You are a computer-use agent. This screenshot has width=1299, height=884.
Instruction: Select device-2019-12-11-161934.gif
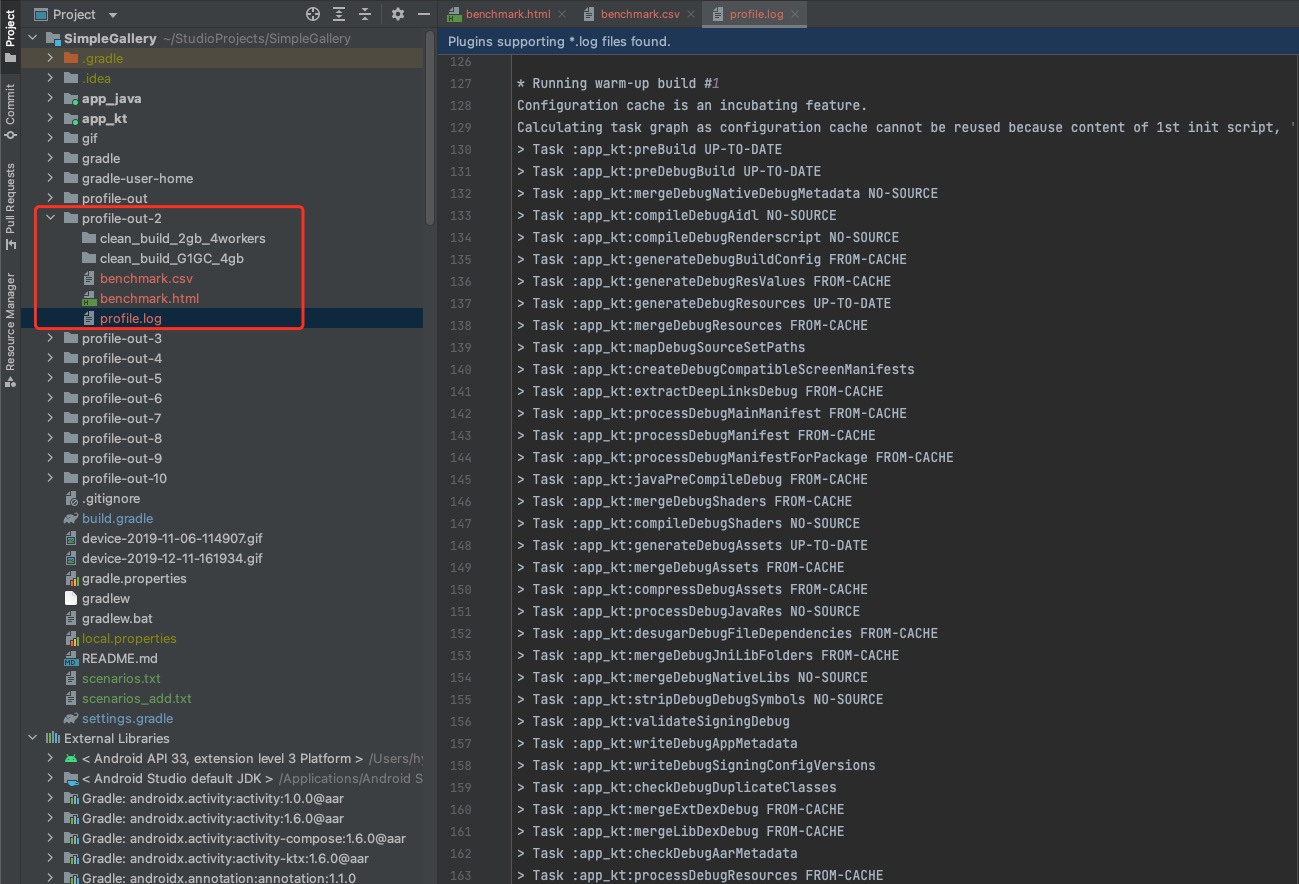pyautogui.click(x=172, y=558)
